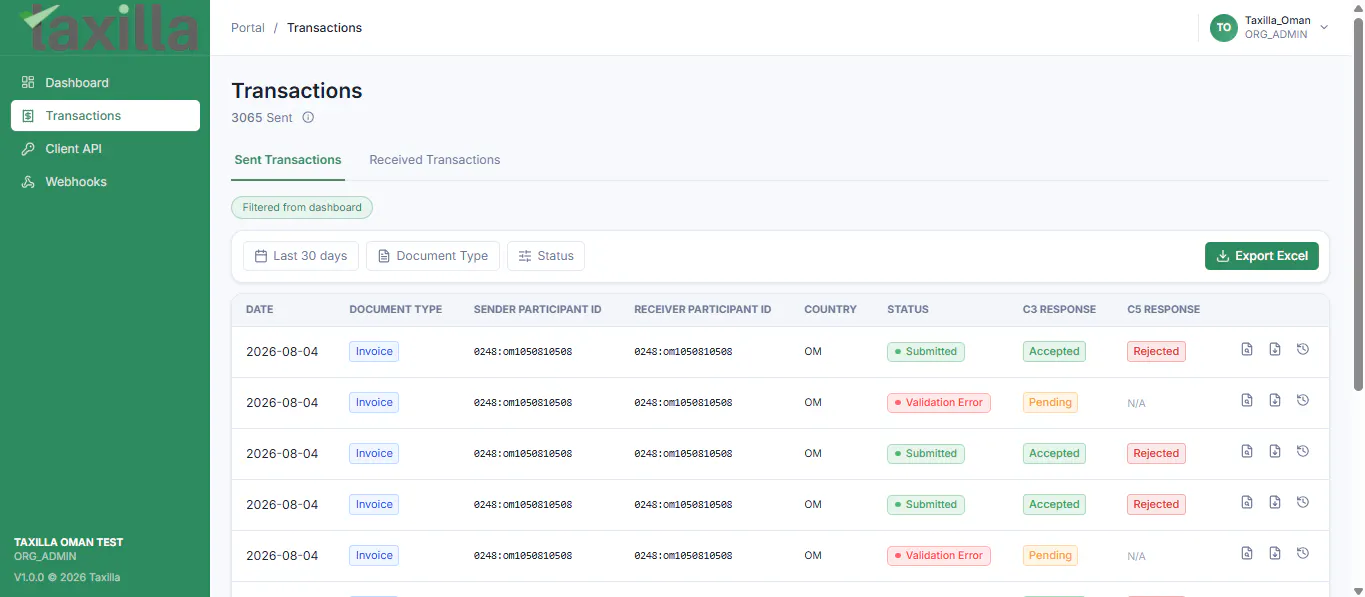This screenshot has height=597, width=1365.
Task: Open Webhooks from the sidebar
Action: point(105,182)
